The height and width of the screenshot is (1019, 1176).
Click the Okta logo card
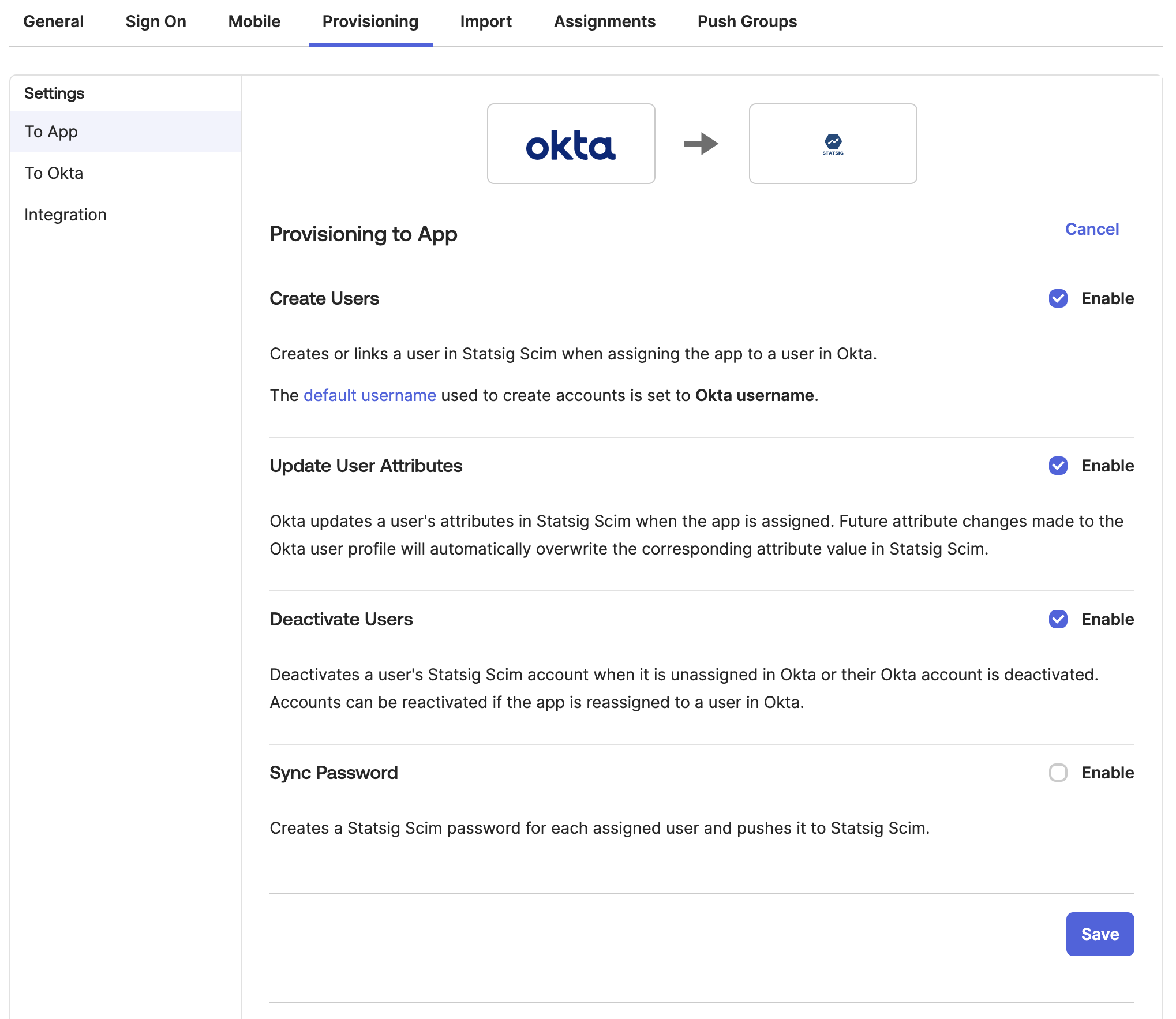[571, 143]
